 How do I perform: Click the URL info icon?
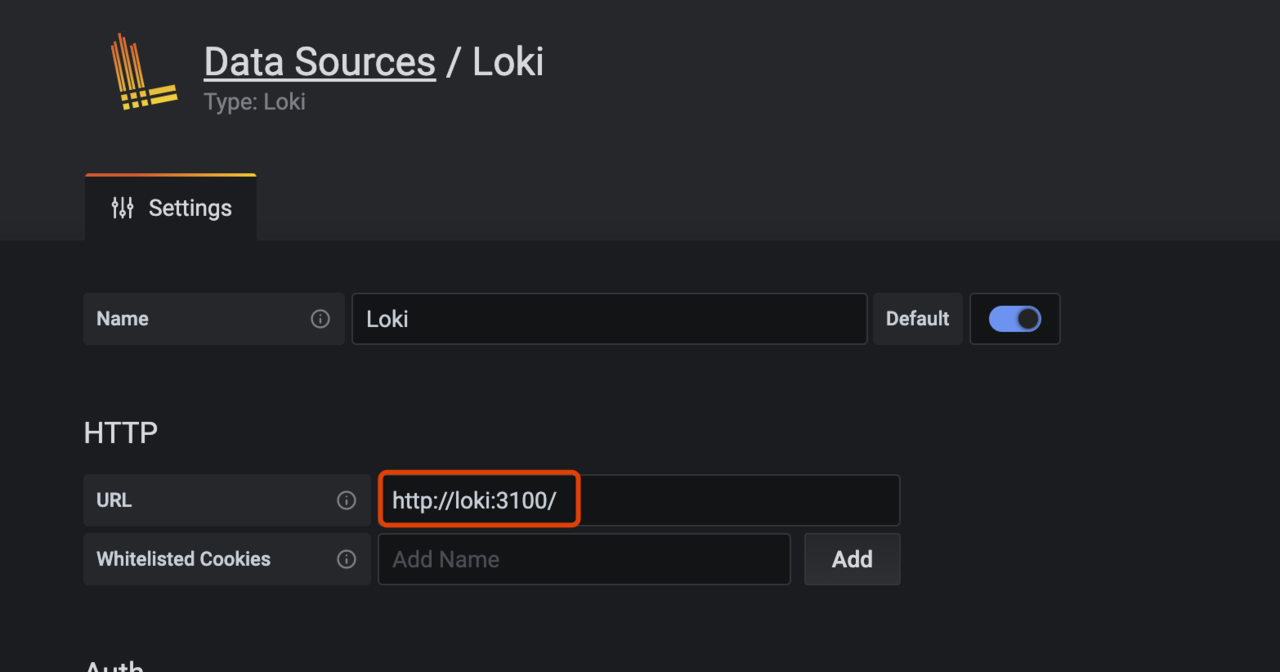coord(346,500)
